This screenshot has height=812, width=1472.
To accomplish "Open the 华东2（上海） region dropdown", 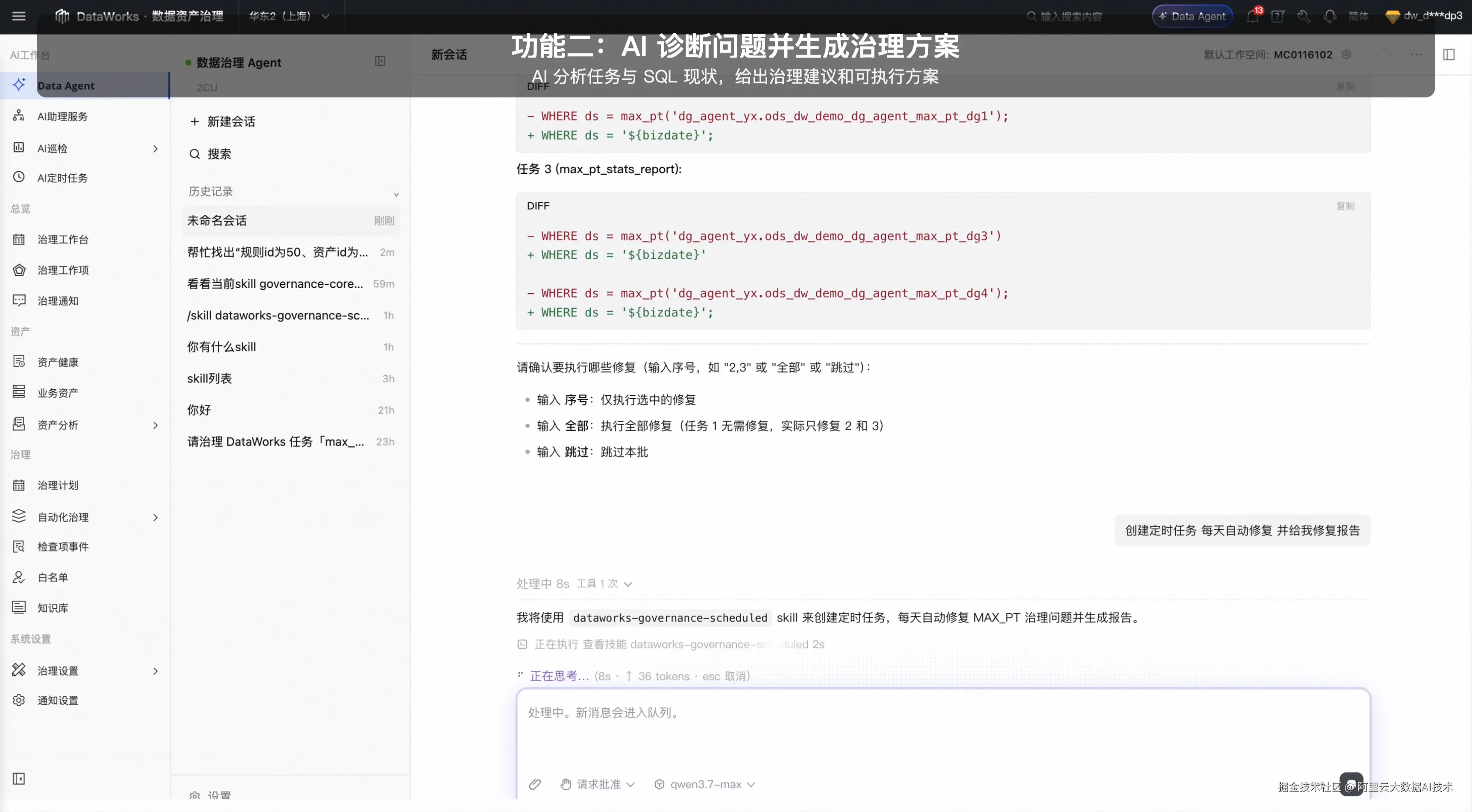I will pos(289,16).
